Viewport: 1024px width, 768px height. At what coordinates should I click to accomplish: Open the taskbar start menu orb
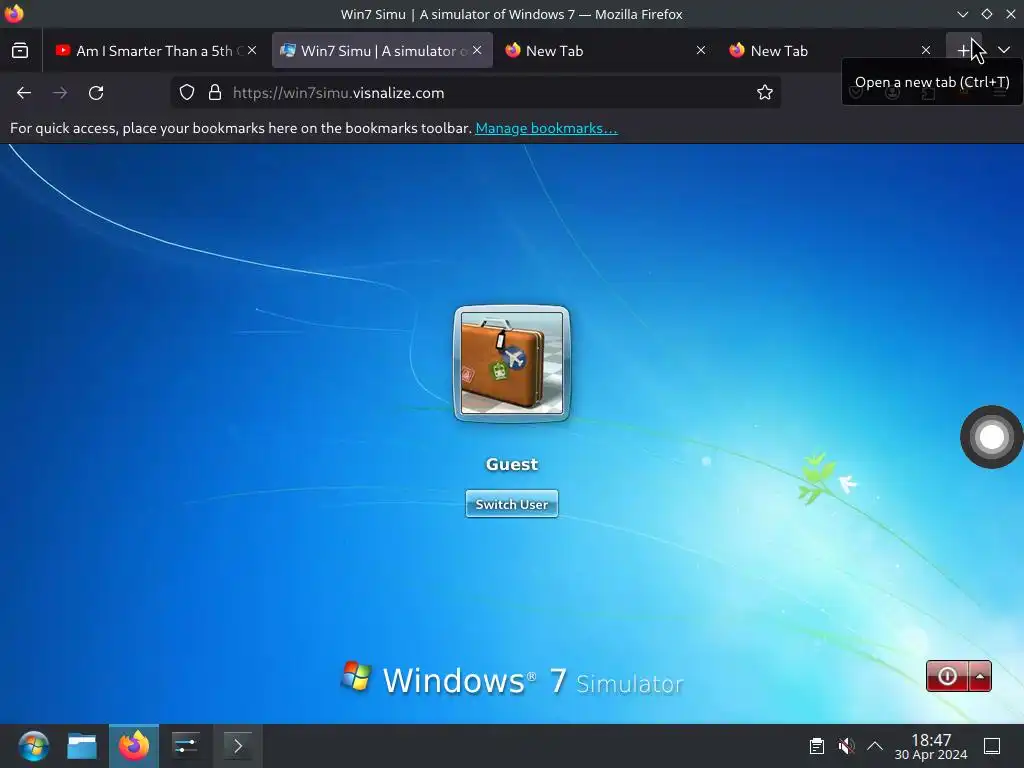point(33,746)
